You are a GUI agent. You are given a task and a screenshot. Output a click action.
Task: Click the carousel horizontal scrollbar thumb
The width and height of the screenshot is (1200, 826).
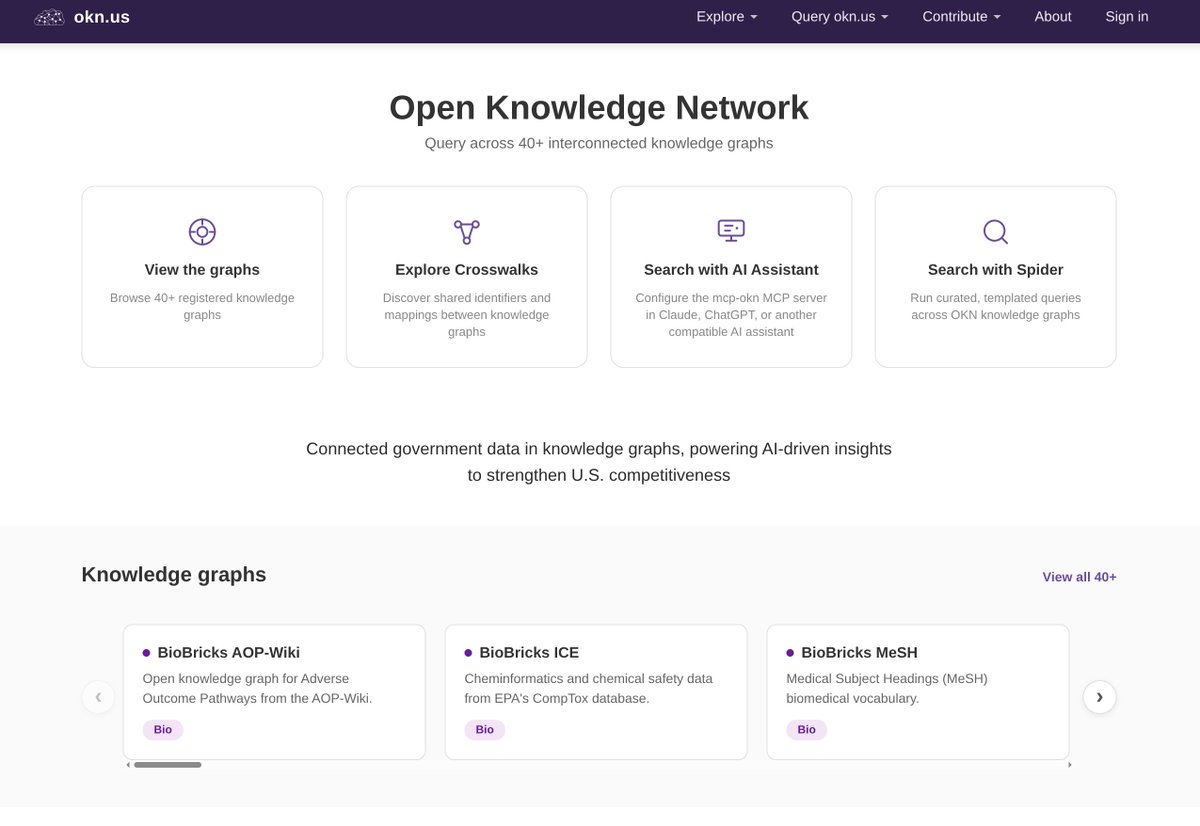click(x=167, y=765)
